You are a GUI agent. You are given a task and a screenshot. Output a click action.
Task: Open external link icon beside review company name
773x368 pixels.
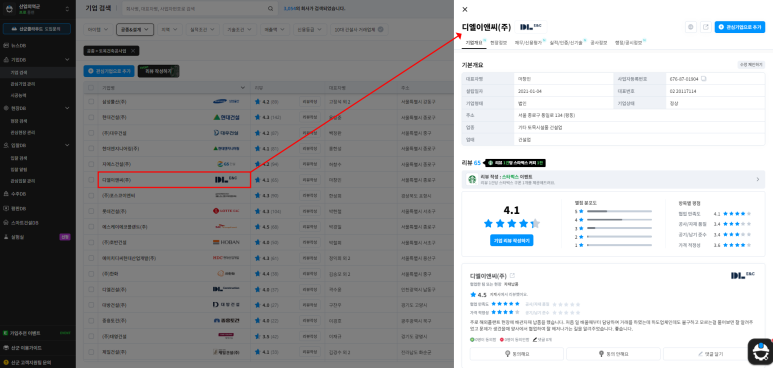pos(512,275)
